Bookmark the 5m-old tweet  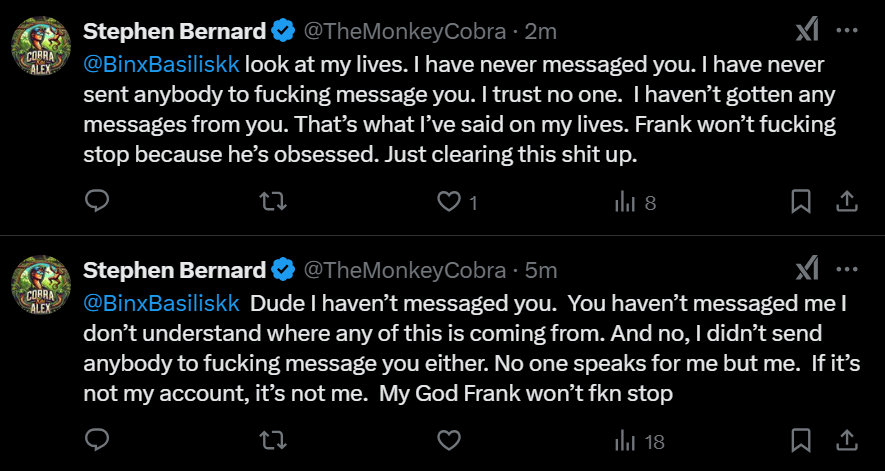tap(801, 440)
